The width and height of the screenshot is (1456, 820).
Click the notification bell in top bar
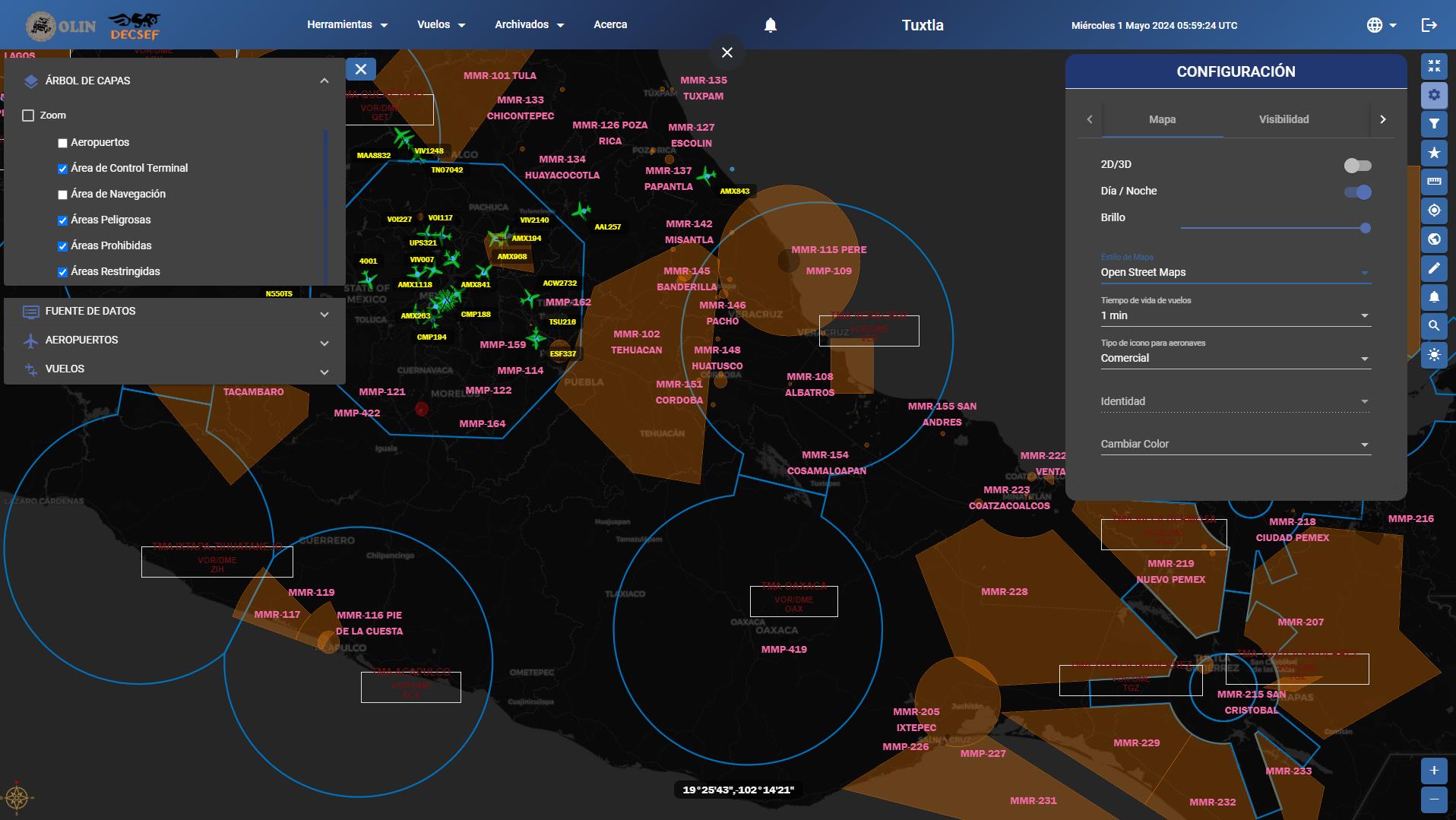click(x=770, y=25)
